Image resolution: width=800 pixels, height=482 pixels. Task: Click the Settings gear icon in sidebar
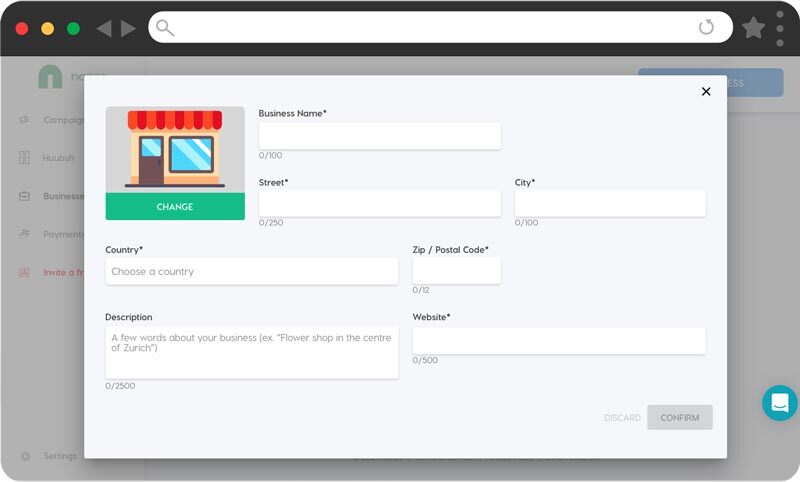point(24,456)
